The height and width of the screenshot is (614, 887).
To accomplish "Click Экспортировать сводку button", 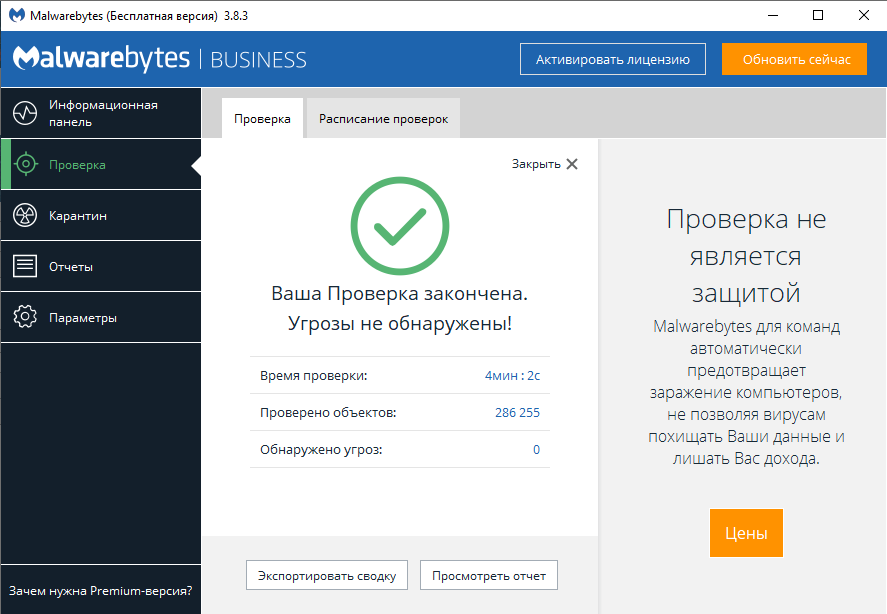I will [327, 575].
